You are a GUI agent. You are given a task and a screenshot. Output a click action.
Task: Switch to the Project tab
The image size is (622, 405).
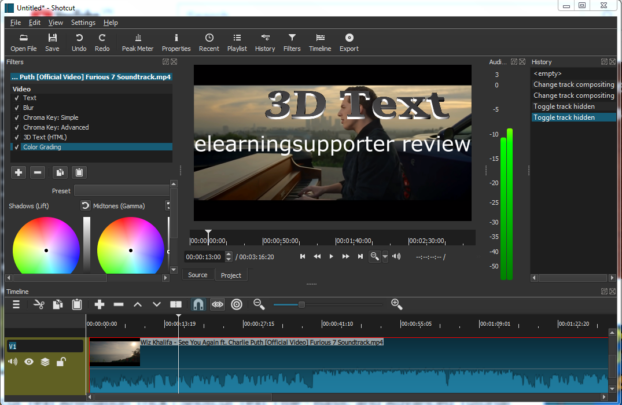pos(230,275)
